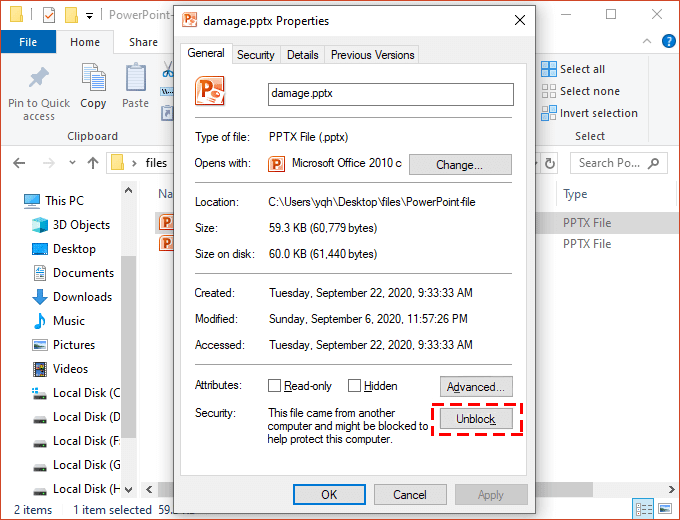
Task: Open the Home ribbon tab in Explorer
Action: point(85,42)
